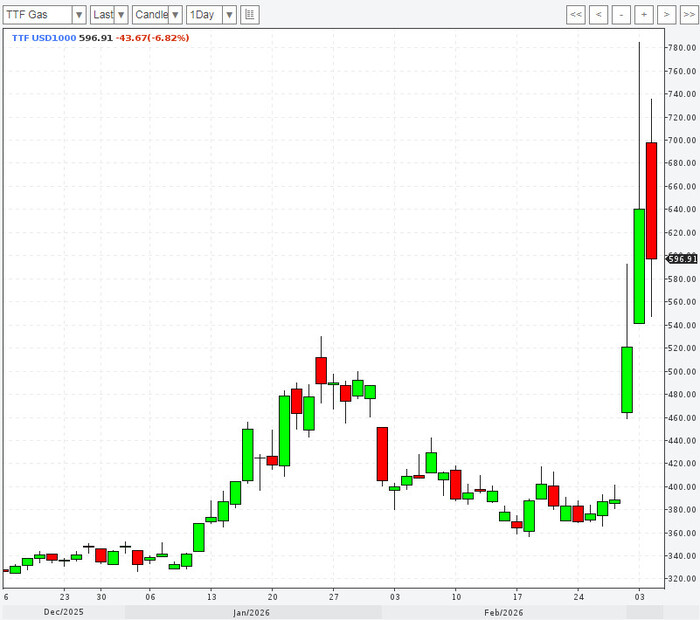Jump to earliest data with << button
This screenshot has height=620, width=700.
575,15
